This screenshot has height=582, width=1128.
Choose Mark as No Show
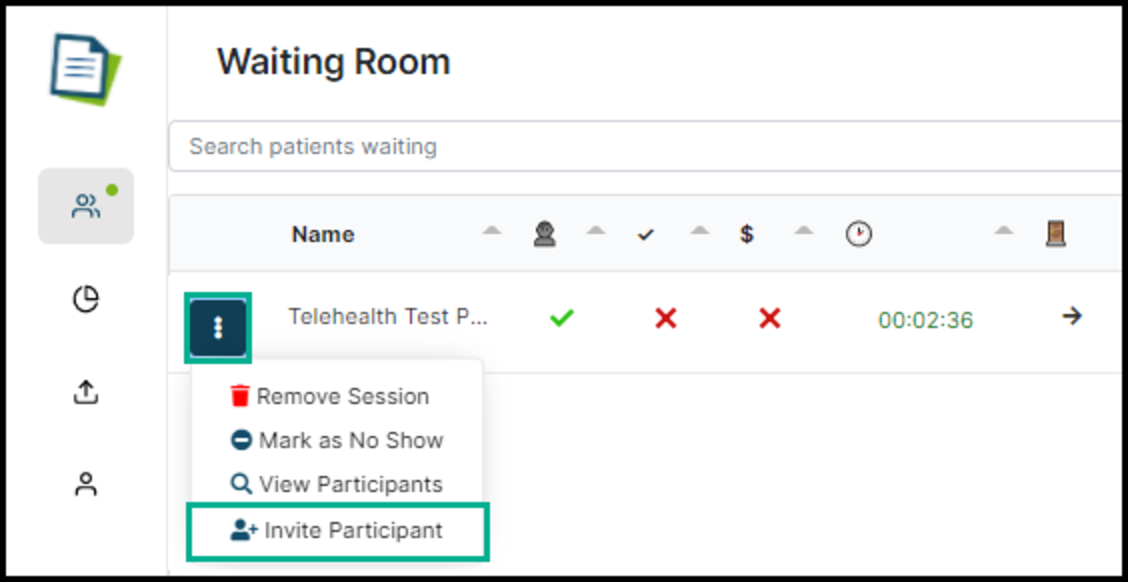click(x=338, y=441)
